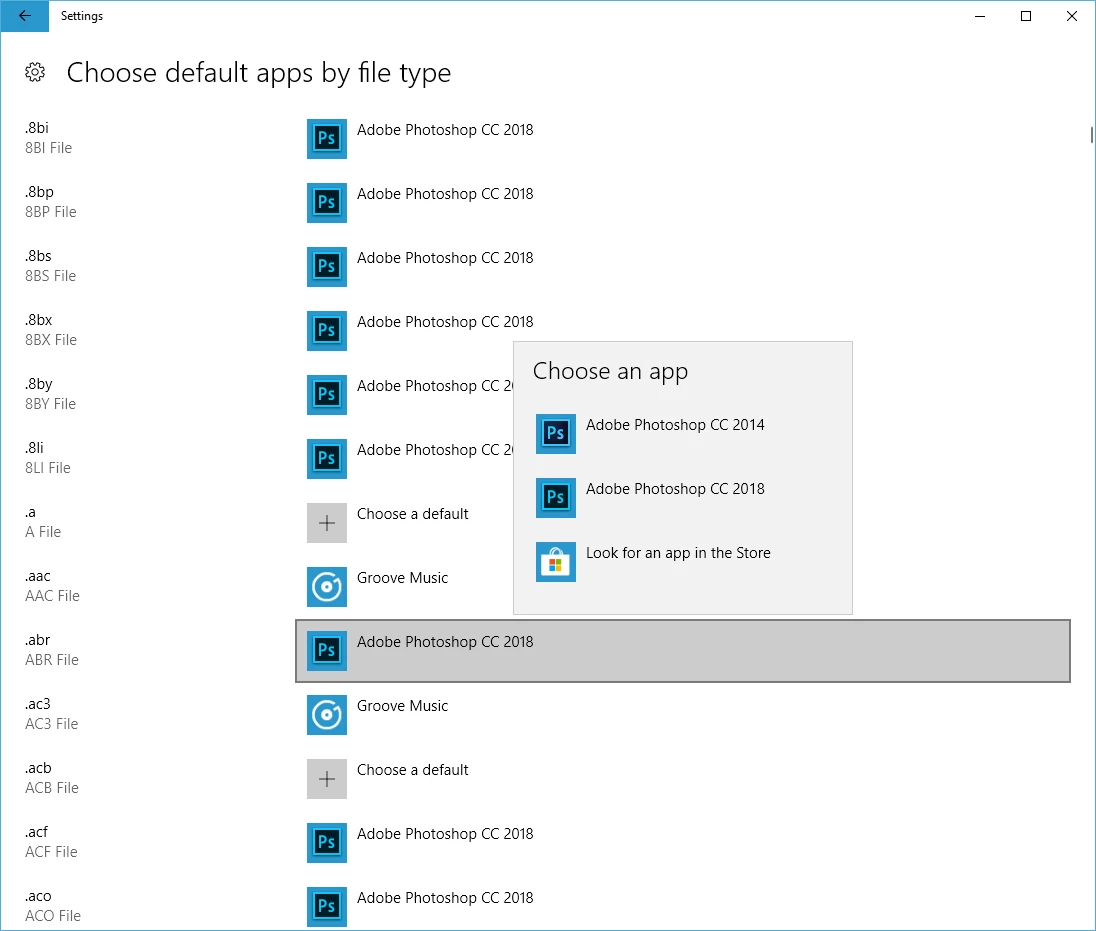Screen dimensions: 1096x931
Task: Click the A File description text
Action: pyautogui.click(x=43, y=532)
